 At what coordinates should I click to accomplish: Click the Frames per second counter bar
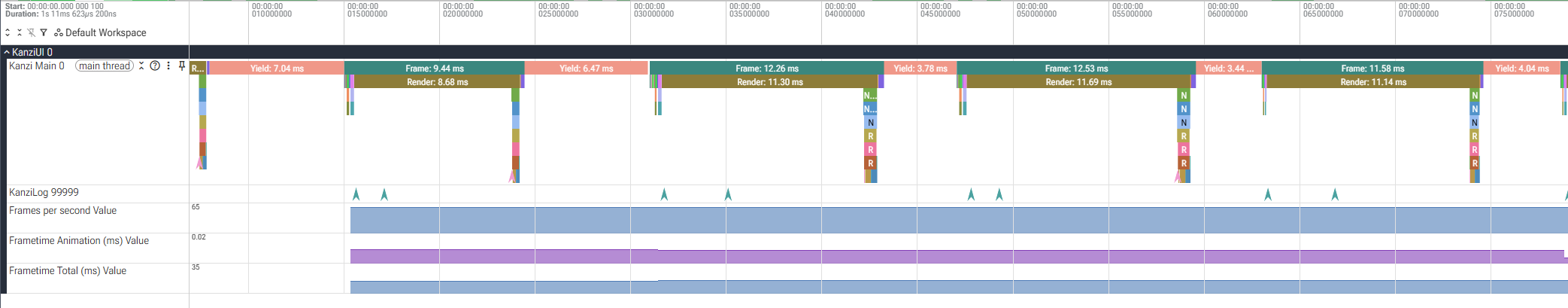[959, 220]
